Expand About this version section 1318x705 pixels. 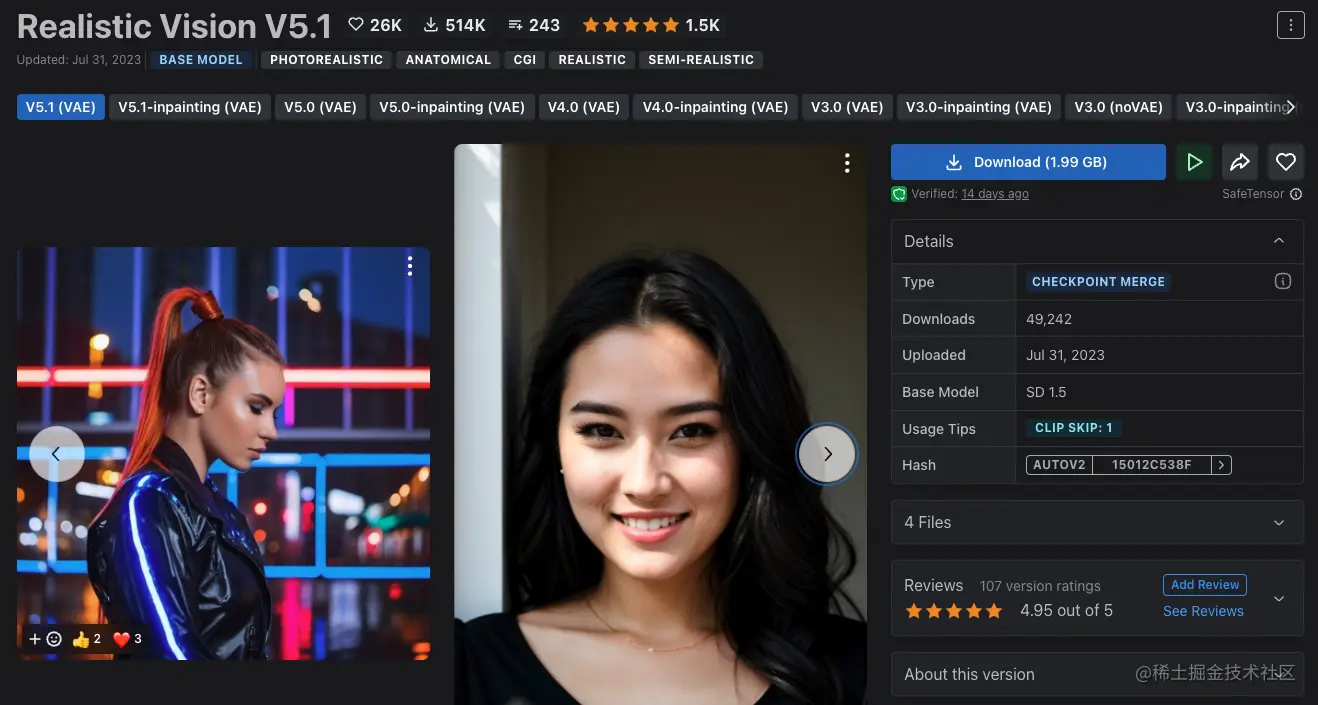tap(1097, 674)
